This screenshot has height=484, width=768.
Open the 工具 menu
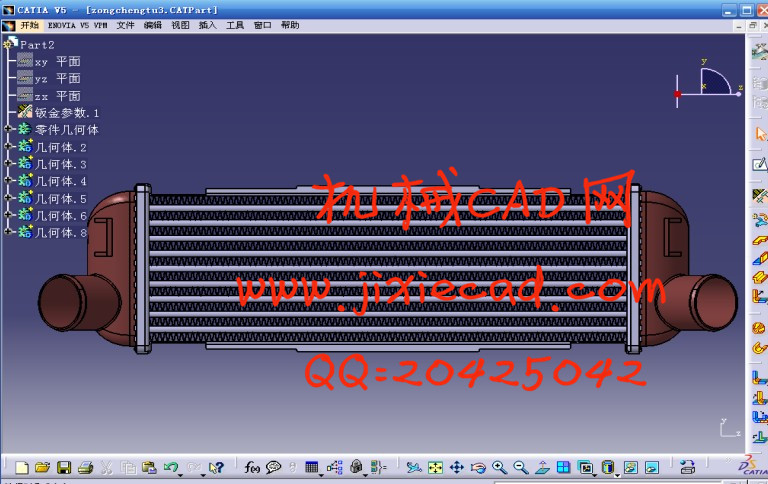click(235, 25)
